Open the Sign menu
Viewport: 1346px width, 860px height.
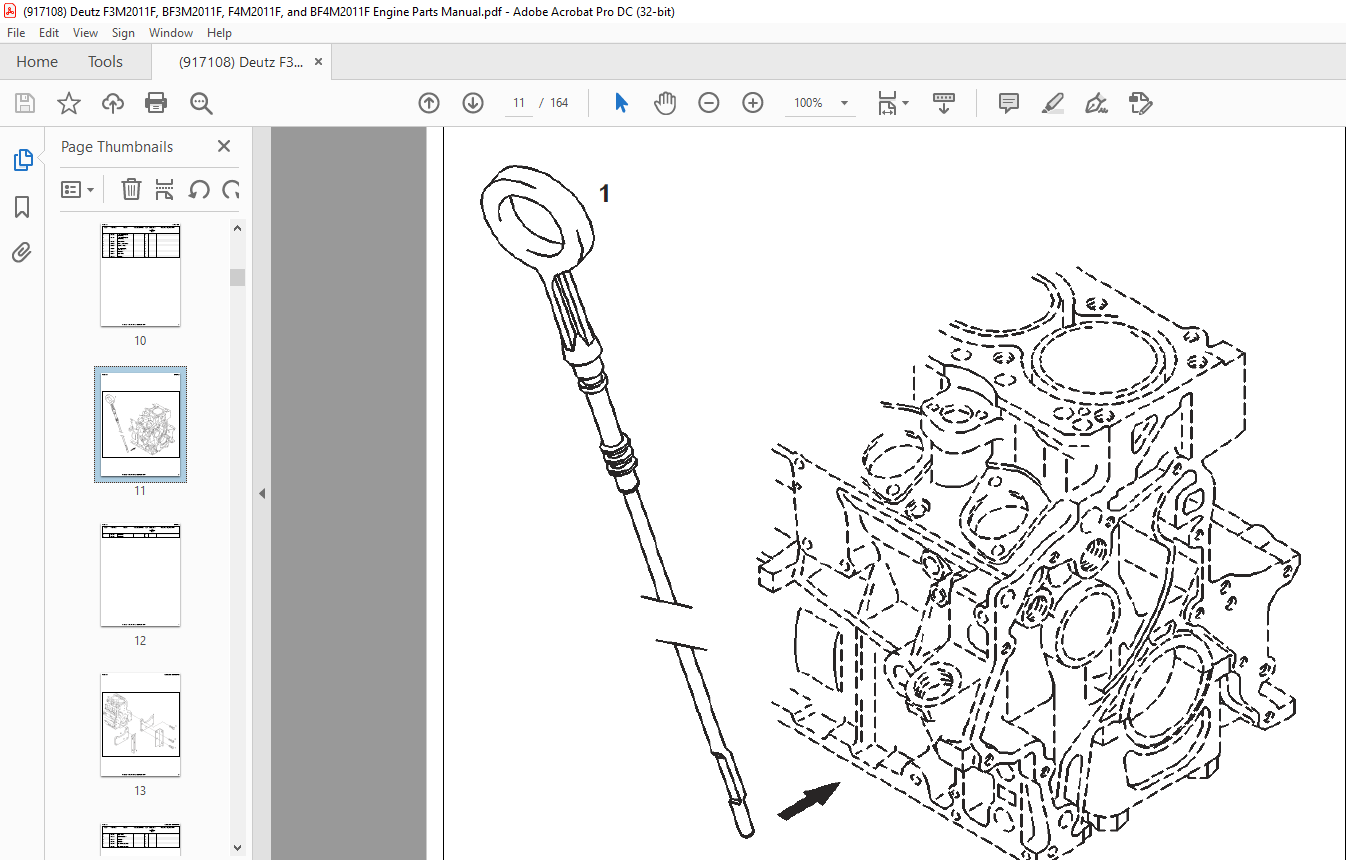click(123, 33)
